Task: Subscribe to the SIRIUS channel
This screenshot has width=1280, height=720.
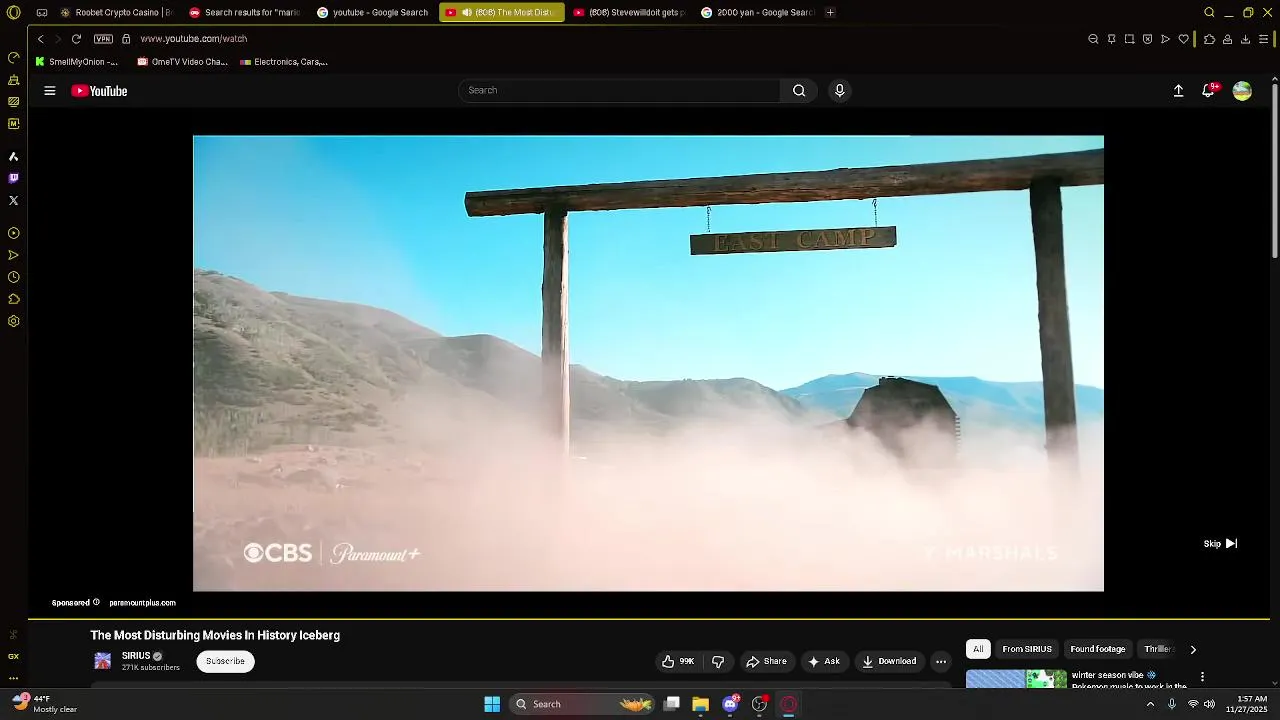Action: (x=225, y=661)
